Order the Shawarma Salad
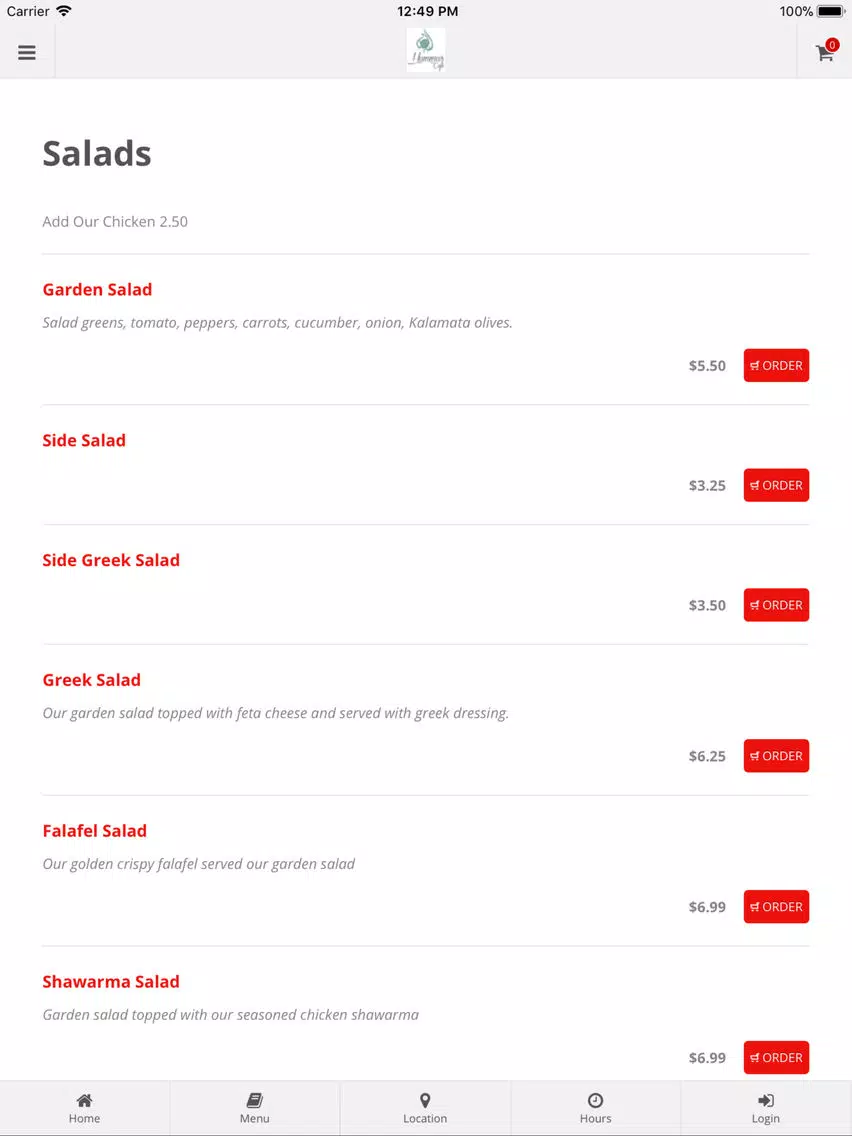Image resolution: width=852 pixels, height=1136 pixels. [776, 1058]
